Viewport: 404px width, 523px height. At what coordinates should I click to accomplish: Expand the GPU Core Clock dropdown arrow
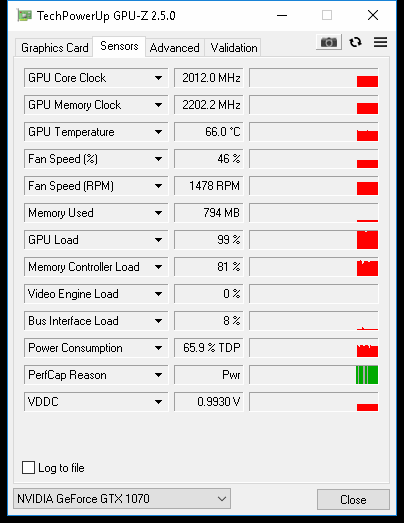pyautogui.click(x=158, y=78)
